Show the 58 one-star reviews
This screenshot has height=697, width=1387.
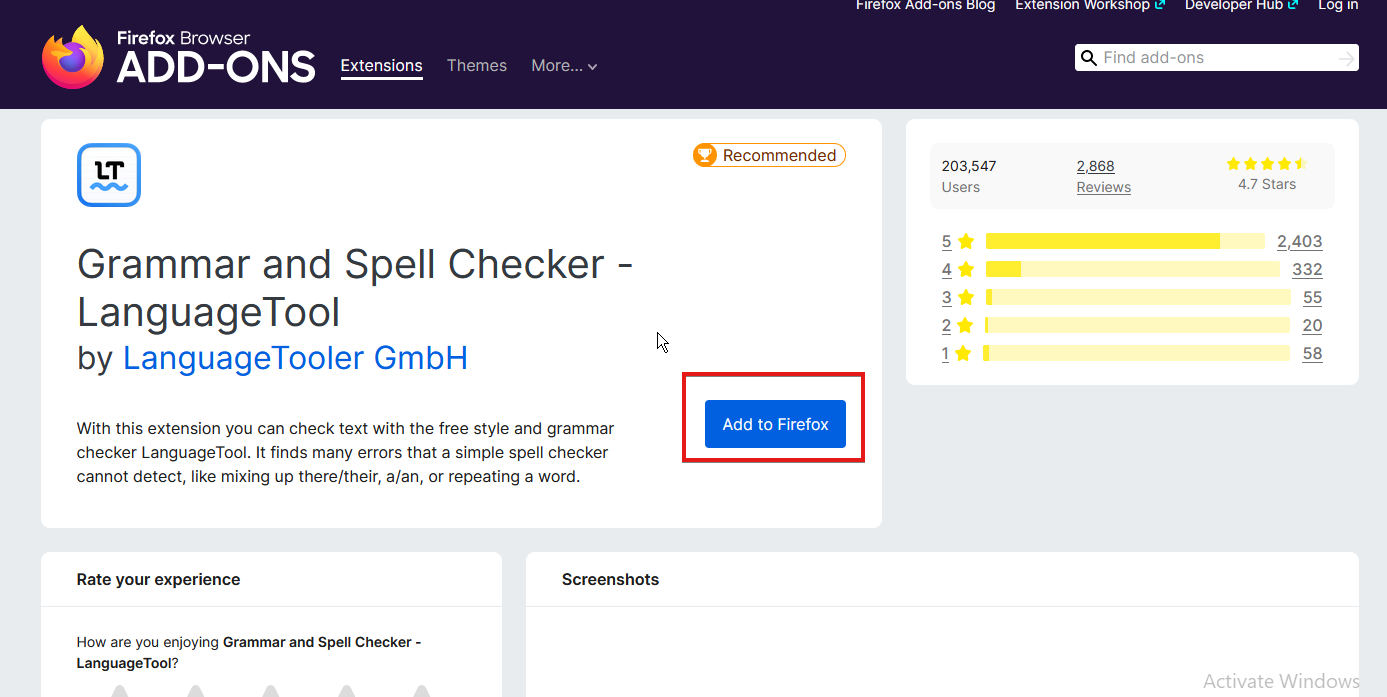tap(1312, 353)
